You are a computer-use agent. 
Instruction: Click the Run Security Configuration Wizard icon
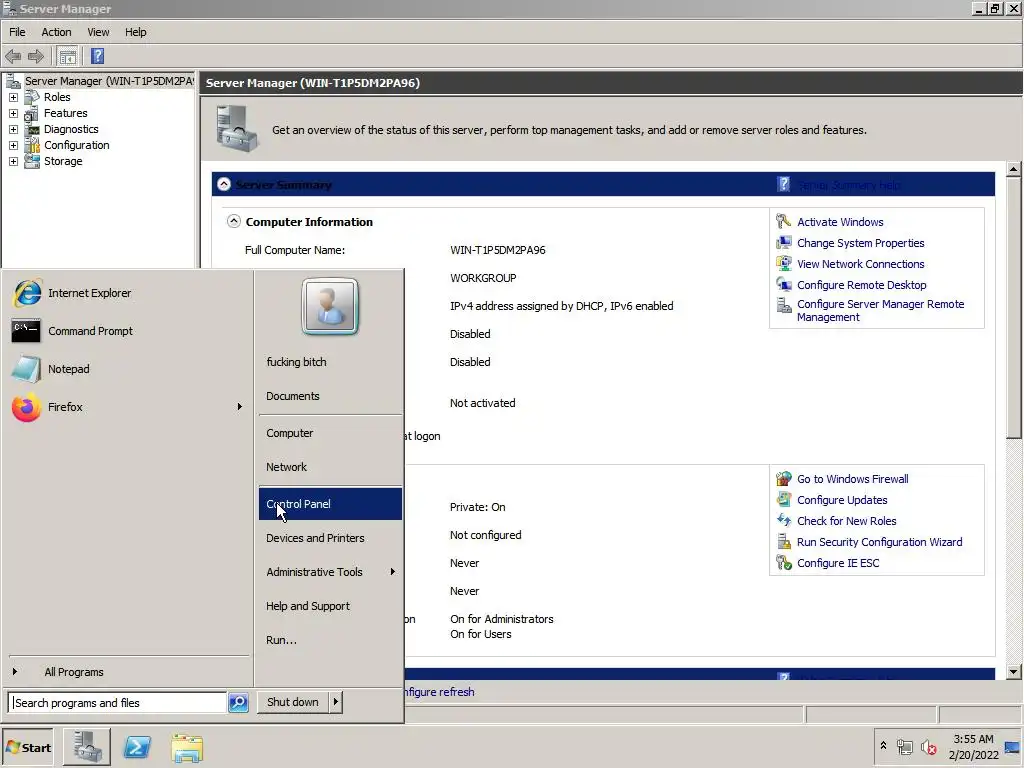click(783, 541)
